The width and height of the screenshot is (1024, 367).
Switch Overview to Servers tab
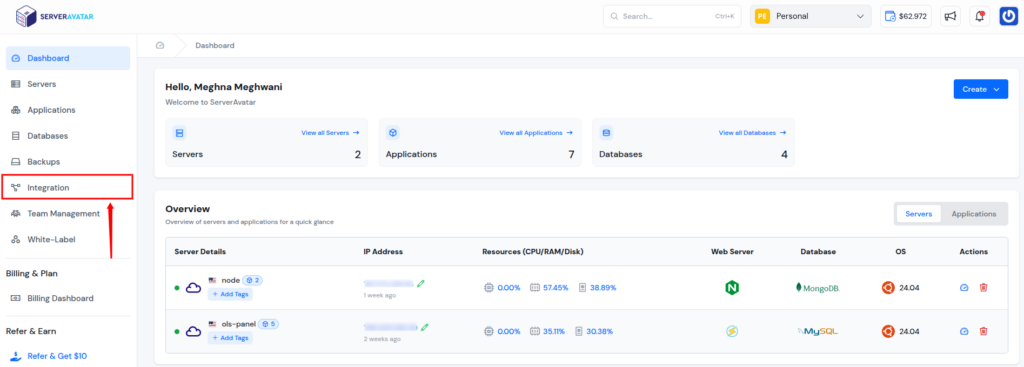click(918, 214)
